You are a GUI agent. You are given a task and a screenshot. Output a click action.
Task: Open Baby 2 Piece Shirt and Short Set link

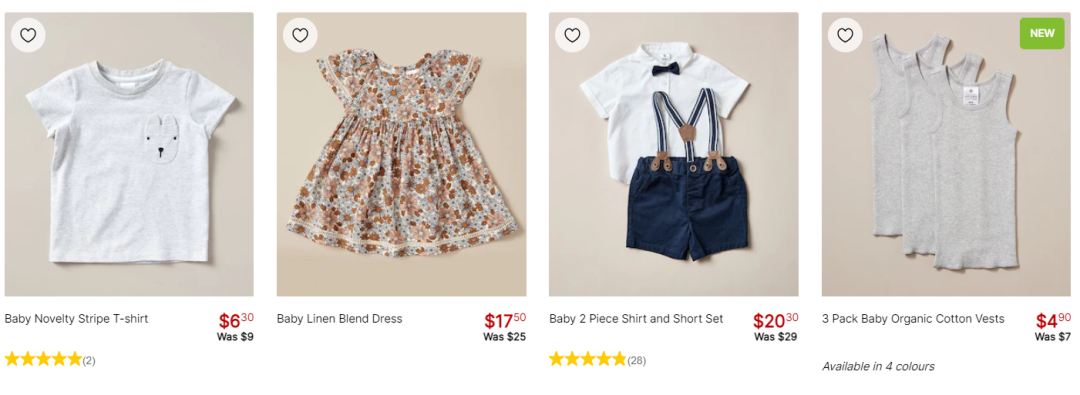[x=636, y=318]
